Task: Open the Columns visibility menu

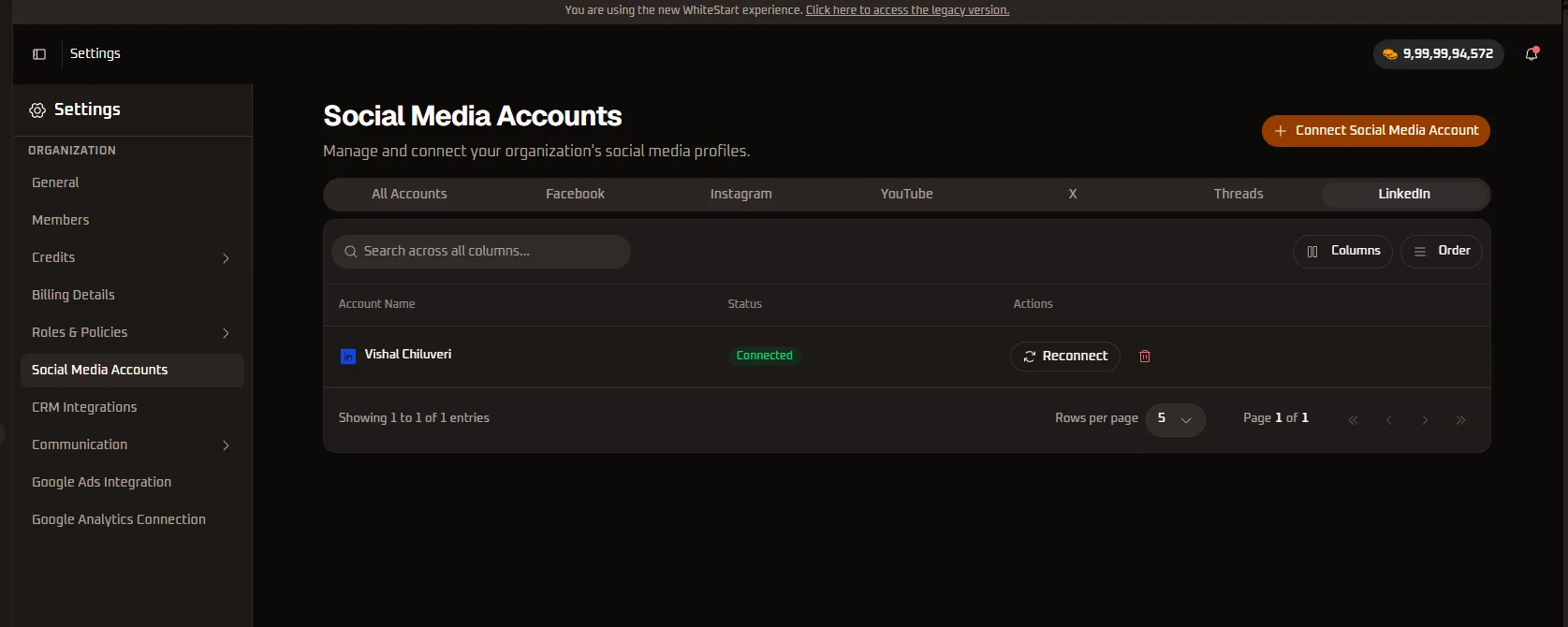Action: [x=1342, y=251]
